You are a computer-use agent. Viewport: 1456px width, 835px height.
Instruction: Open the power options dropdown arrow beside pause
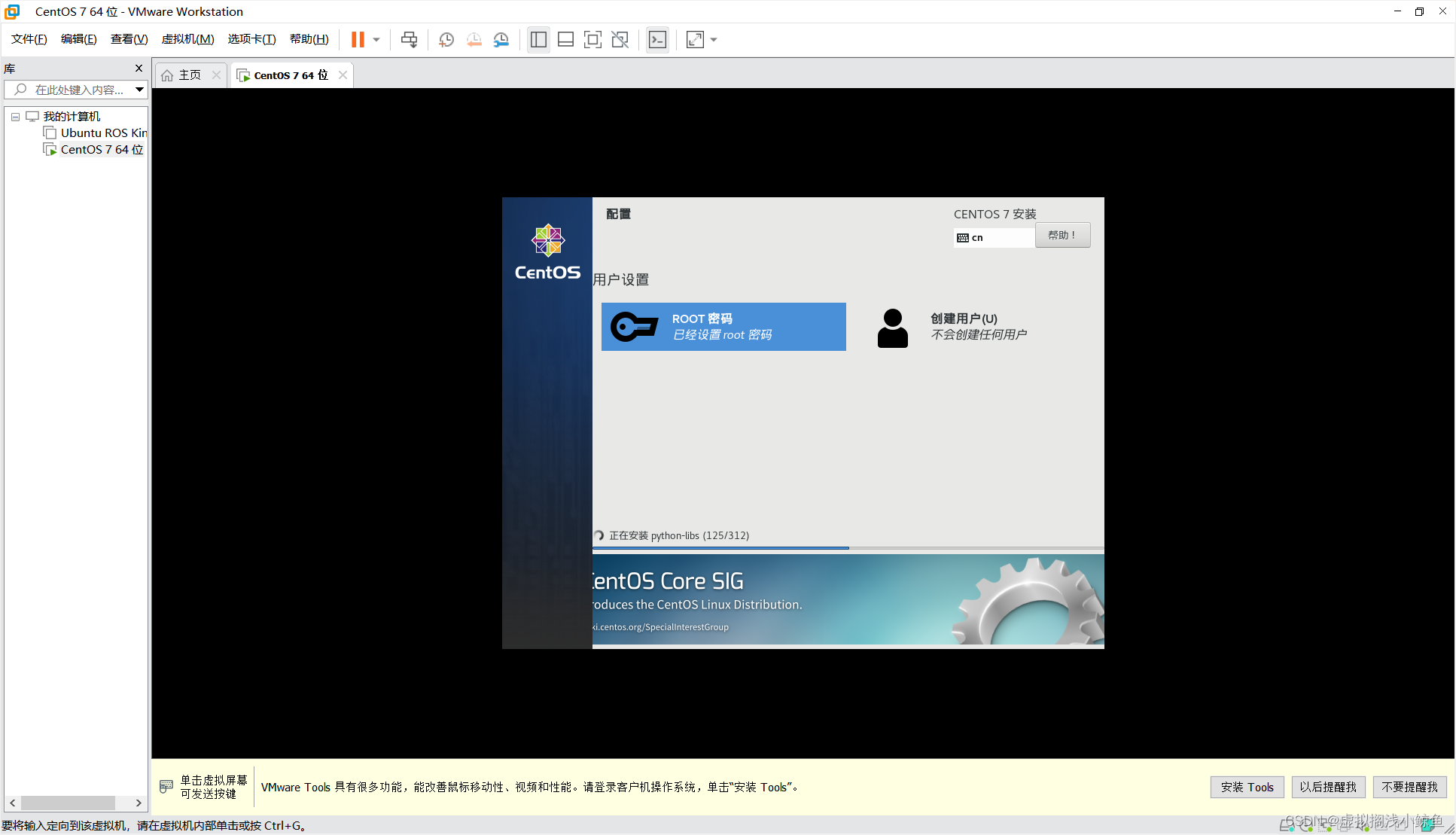376,40
